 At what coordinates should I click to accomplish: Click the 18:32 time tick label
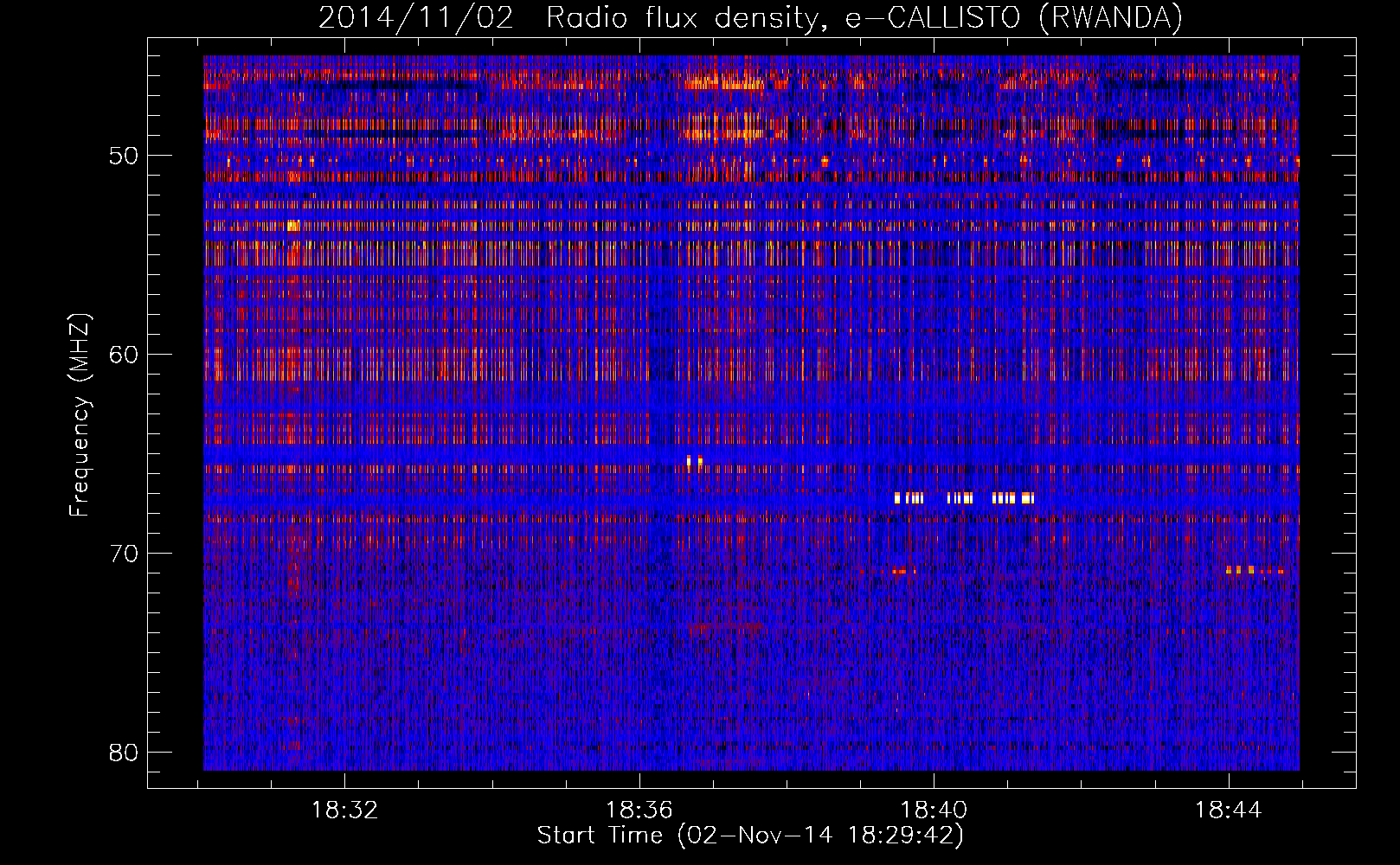[344, 811]
